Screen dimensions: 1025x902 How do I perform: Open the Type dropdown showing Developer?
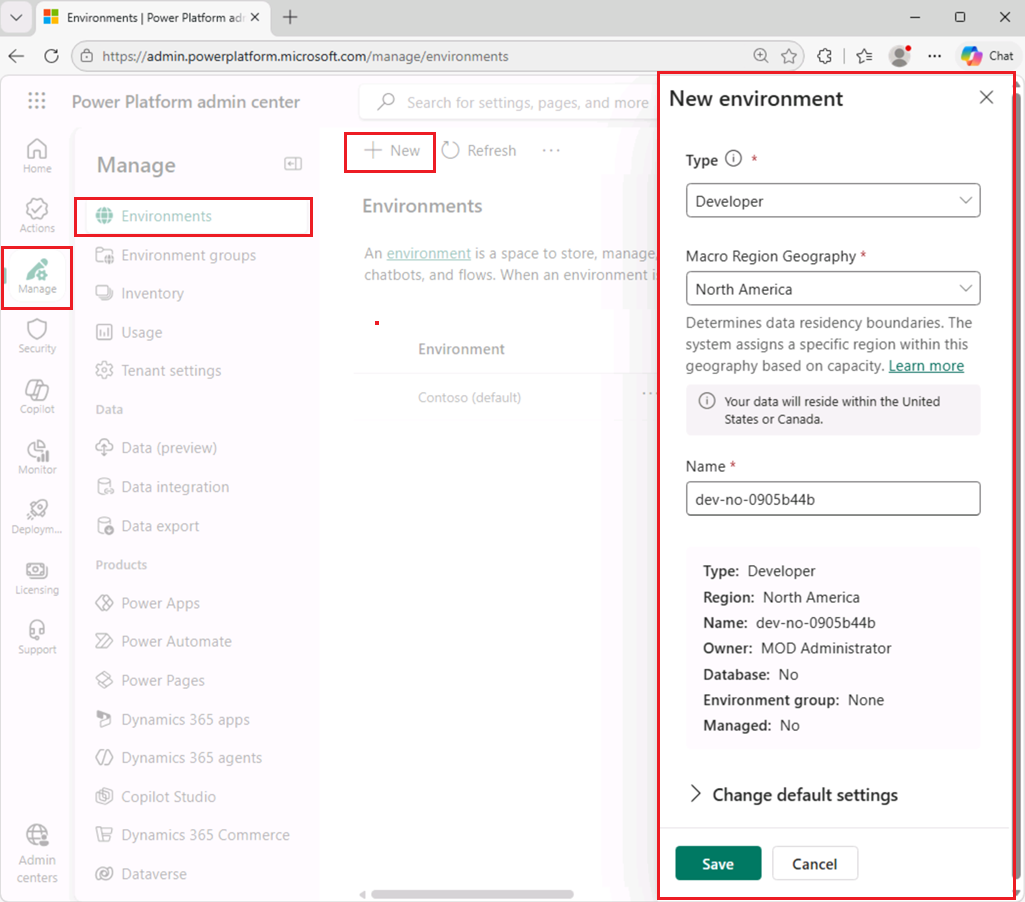click(833, 201)
